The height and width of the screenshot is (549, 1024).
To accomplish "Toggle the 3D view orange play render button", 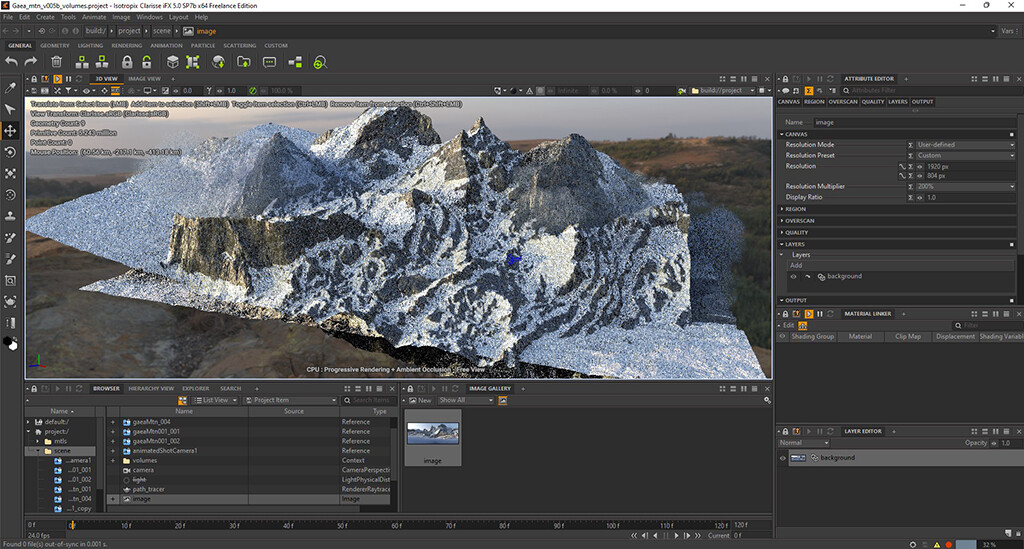I will click(57, 78).
